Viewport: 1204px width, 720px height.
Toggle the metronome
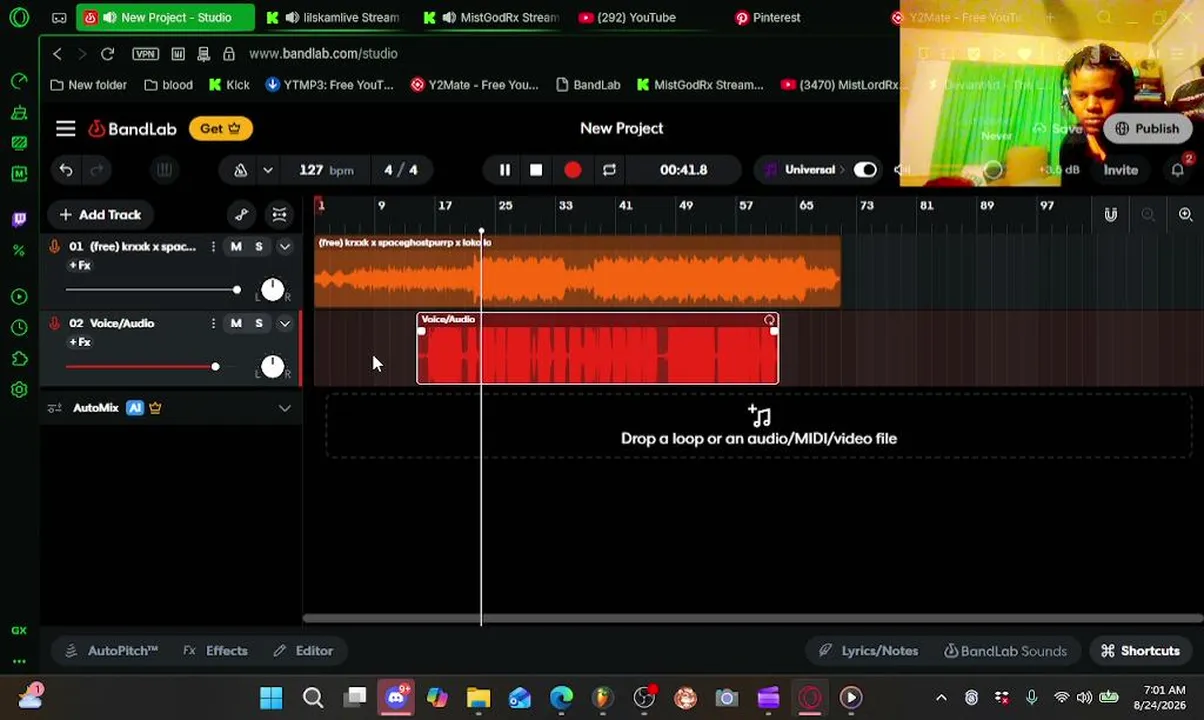pos(241,170)
